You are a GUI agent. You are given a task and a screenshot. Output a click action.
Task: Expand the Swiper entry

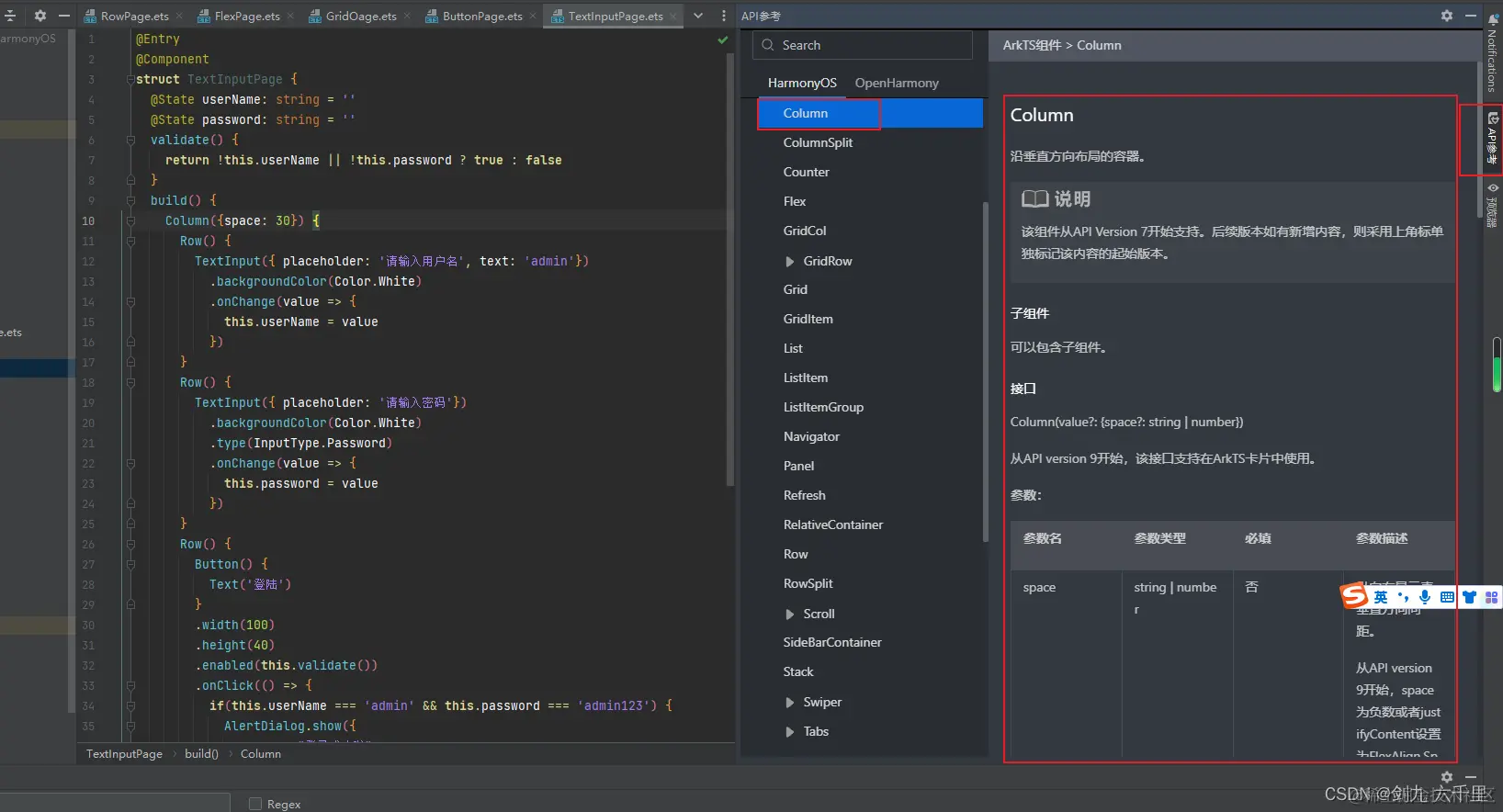coord(790,703)
